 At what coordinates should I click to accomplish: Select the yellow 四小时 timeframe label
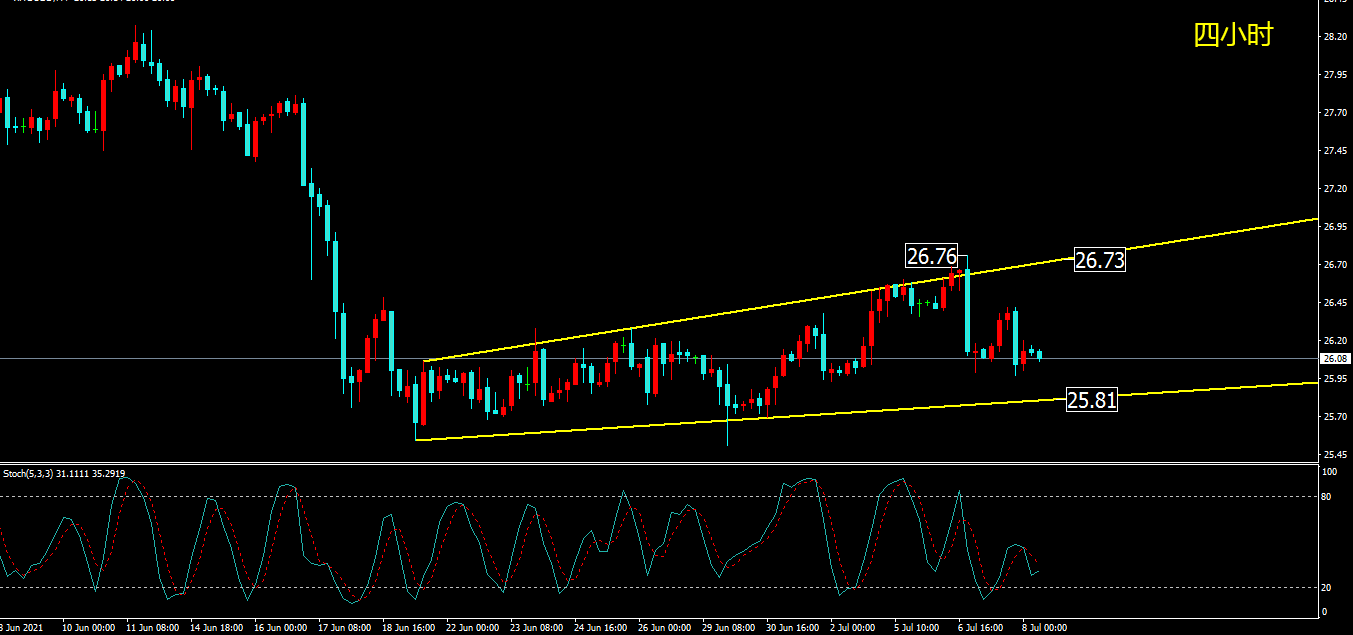click(1233, 35)
